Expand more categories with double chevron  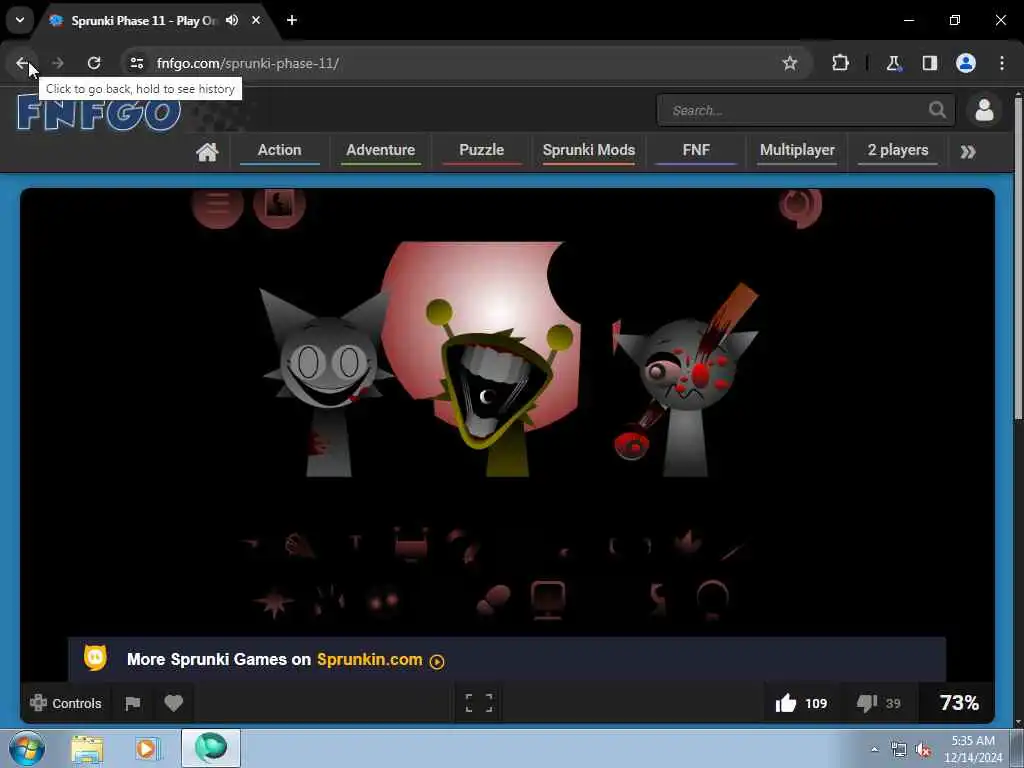pos(968,152)
